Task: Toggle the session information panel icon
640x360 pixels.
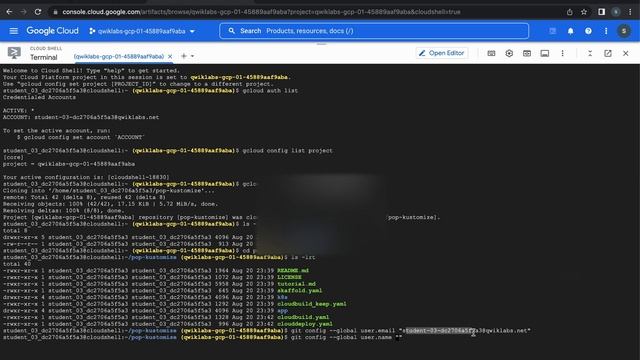Action: (x=544, y=53)
